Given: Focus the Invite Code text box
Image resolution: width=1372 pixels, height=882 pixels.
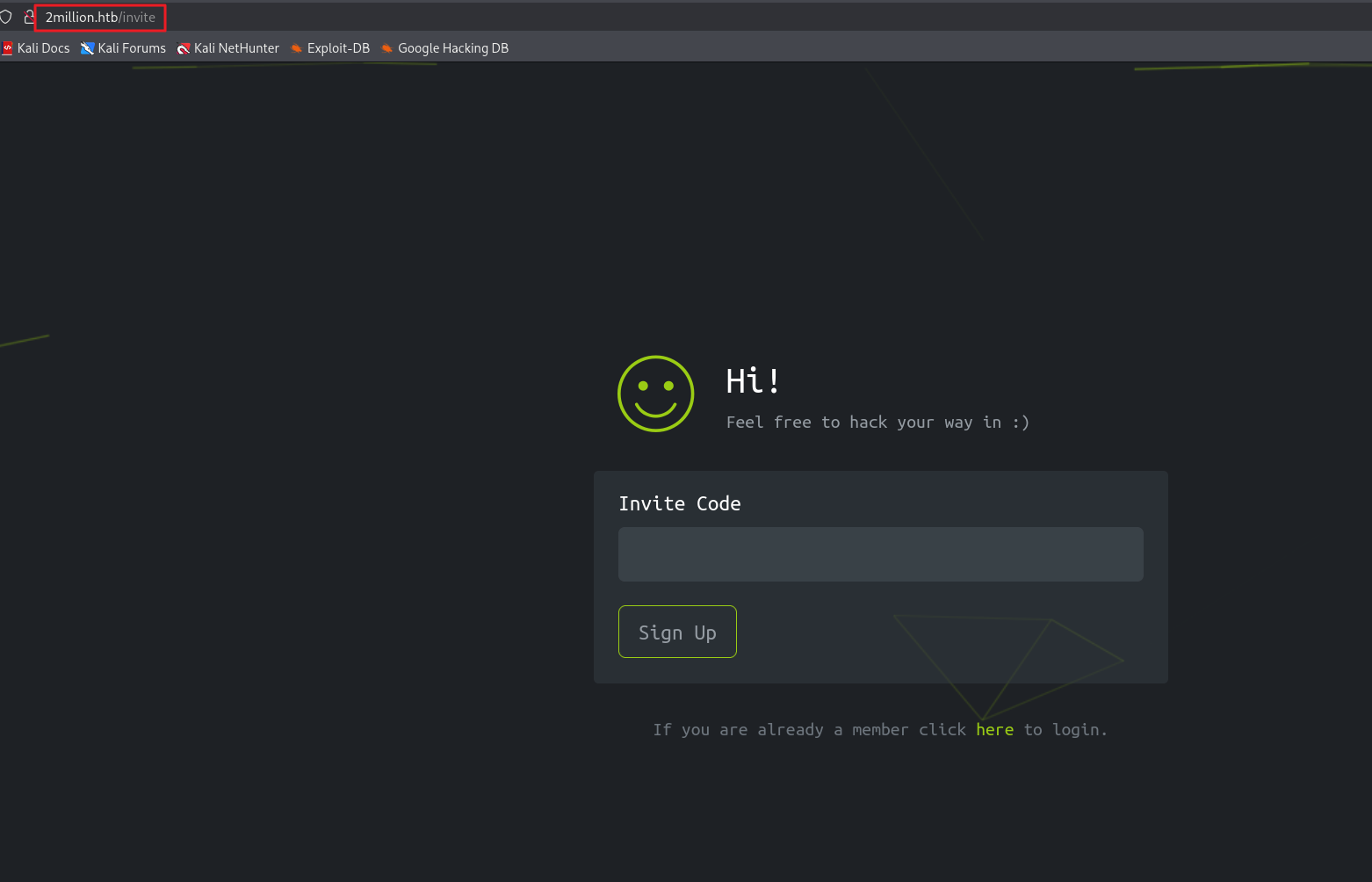Looking at the screenshot, I should [x=880, y=554].
